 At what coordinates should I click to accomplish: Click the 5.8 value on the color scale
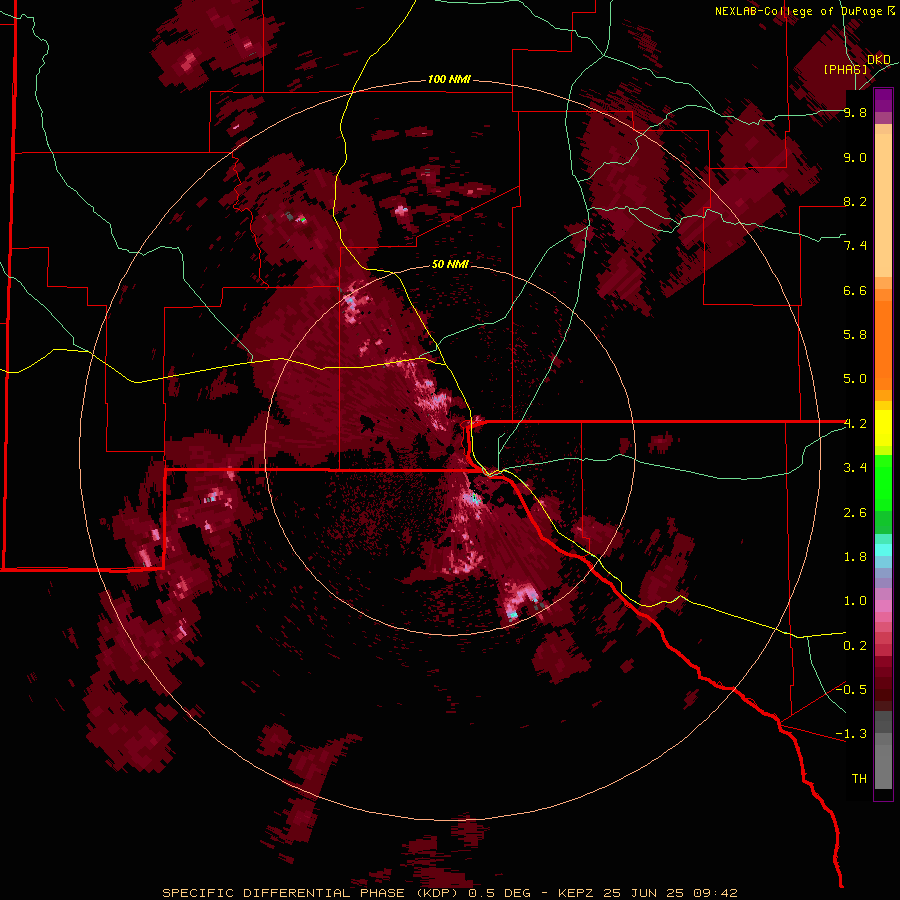(855, 335)
